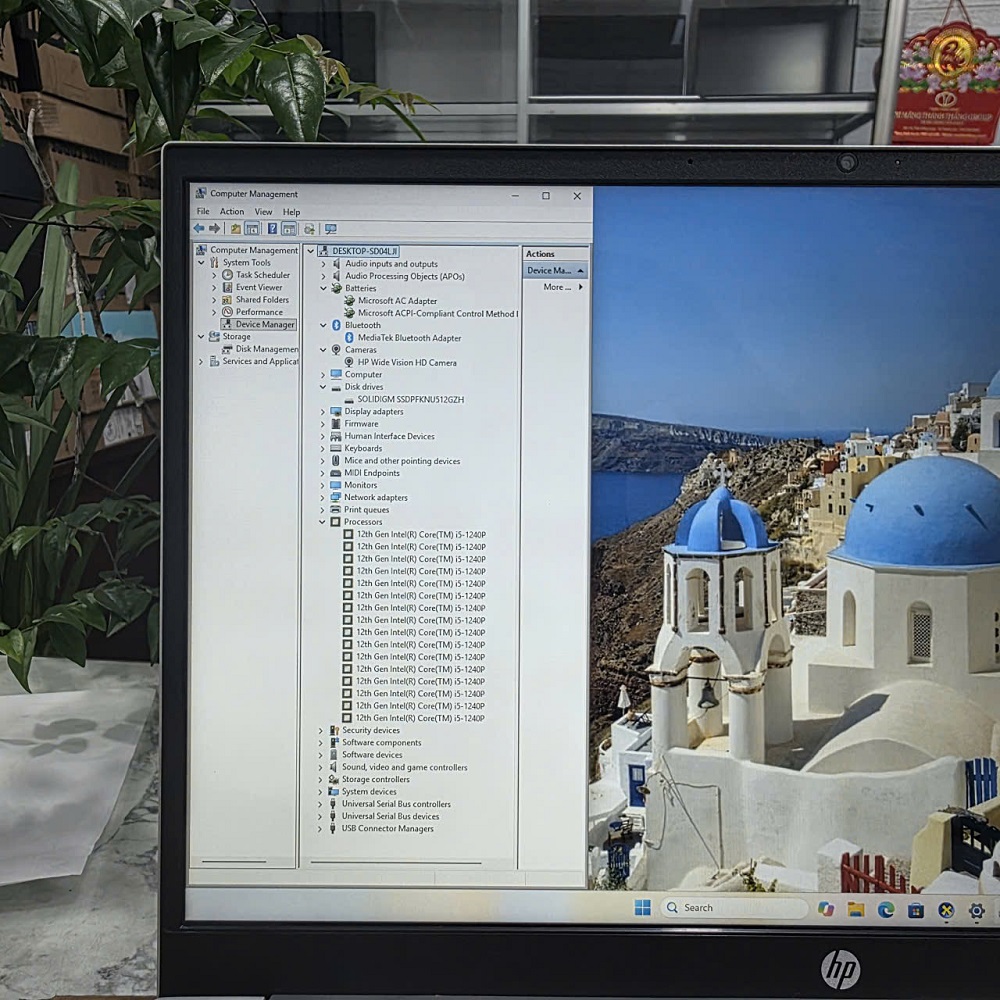Click the Task Scheduler clock icon

coord(227,275)
